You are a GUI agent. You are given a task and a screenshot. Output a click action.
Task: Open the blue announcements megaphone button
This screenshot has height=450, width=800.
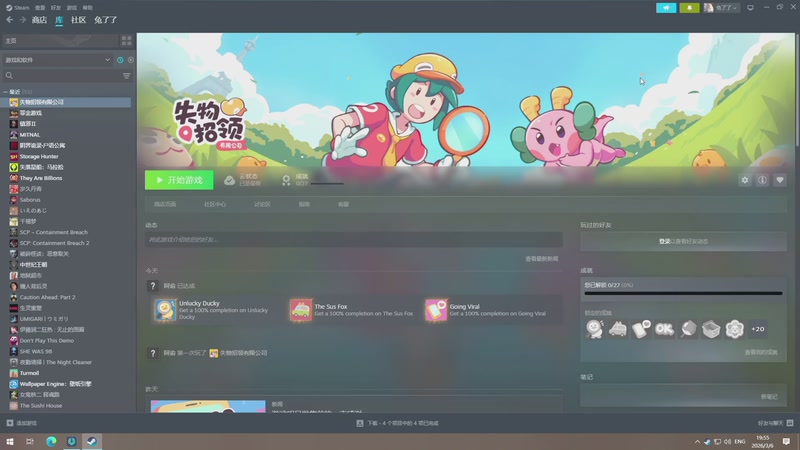point(666,8)
